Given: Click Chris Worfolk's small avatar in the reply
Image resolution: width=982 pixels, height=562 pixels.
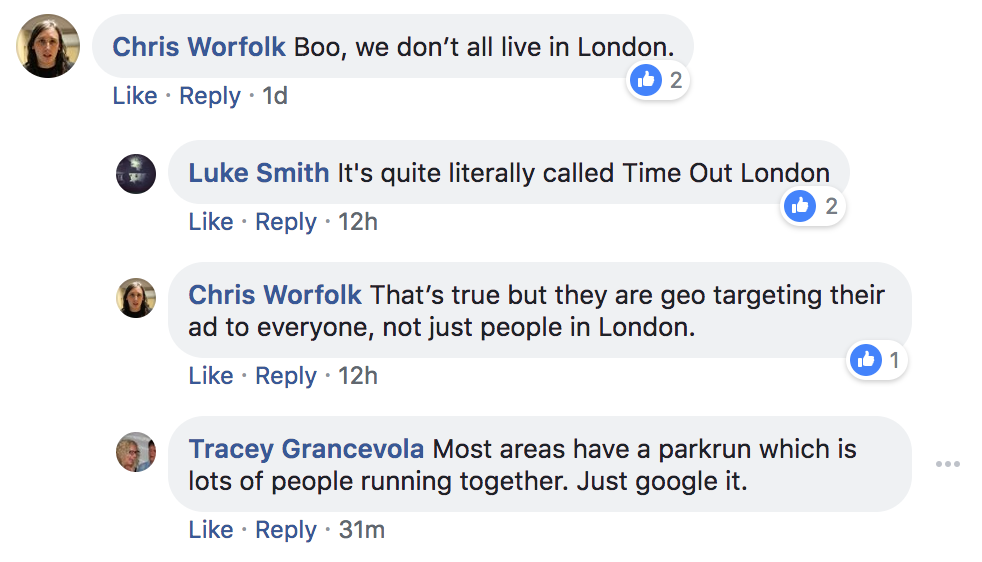Looking at the screenshot, I should point(136,298).
